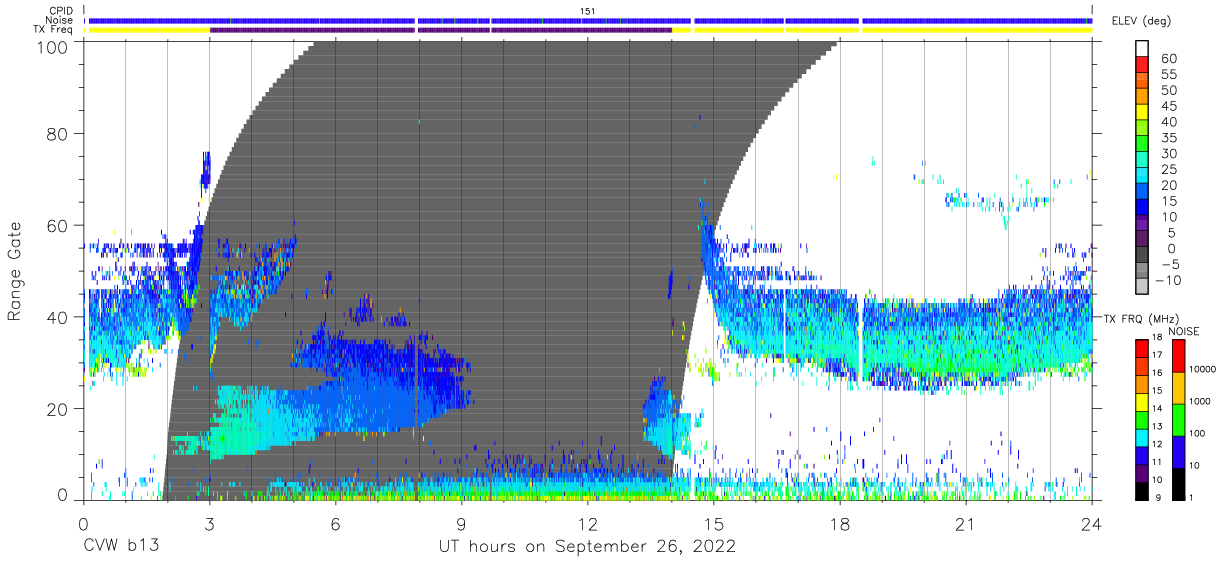Pick the red TX FRQ swatch between 17 and 18
Screen dimensions: 1228x567
[x=1141, y=347]
